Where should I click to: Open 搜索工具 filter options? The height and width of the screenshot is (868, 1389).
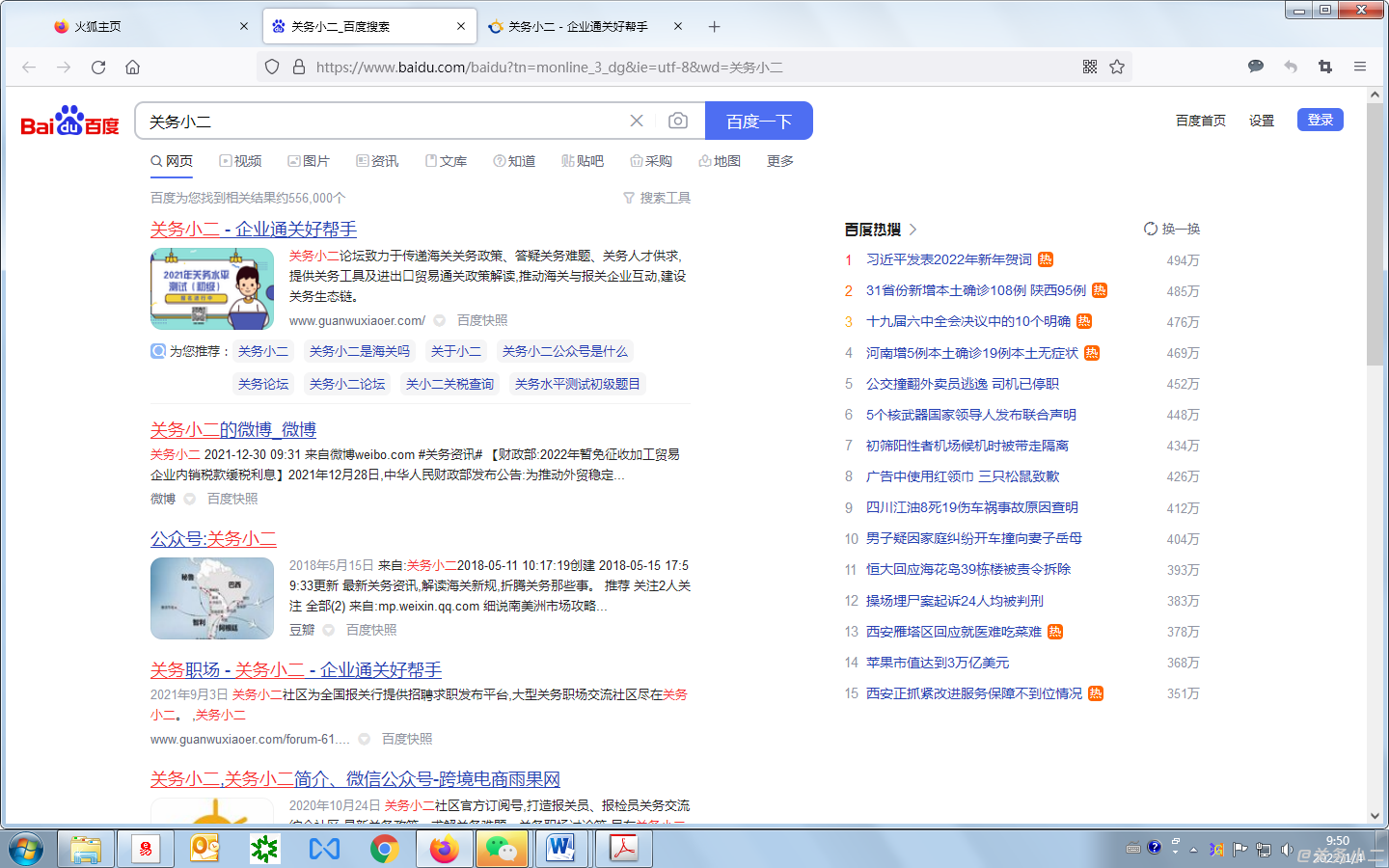tap(657, 198)
